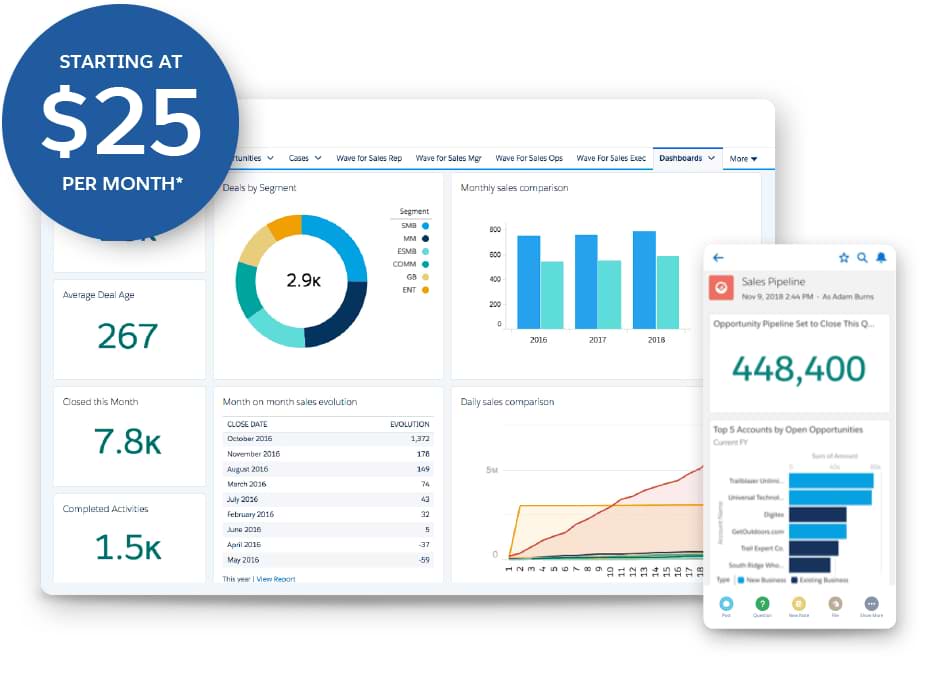Expand the Cases tab dropdown arrow
Screen dimensions: 934x673
[318, 158]
